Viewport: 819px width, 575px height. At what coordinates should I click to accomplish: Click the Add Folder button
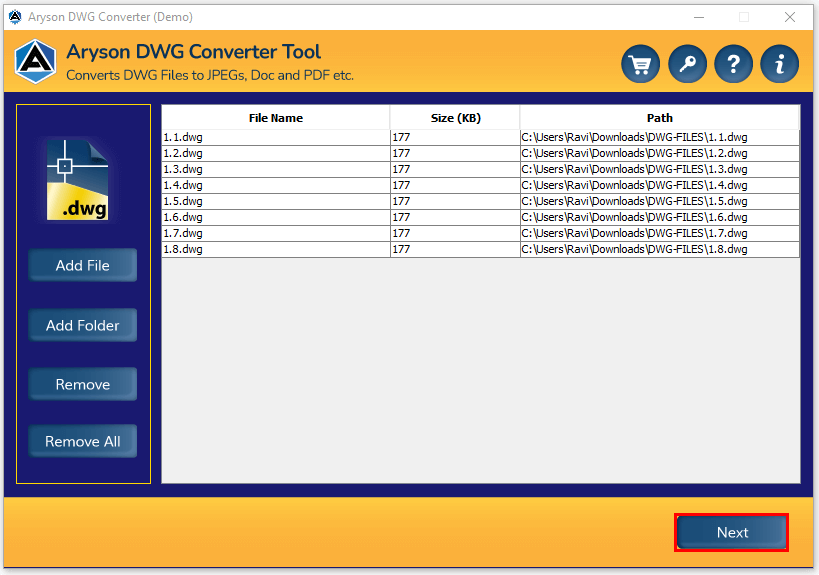(x=83, y=325)
